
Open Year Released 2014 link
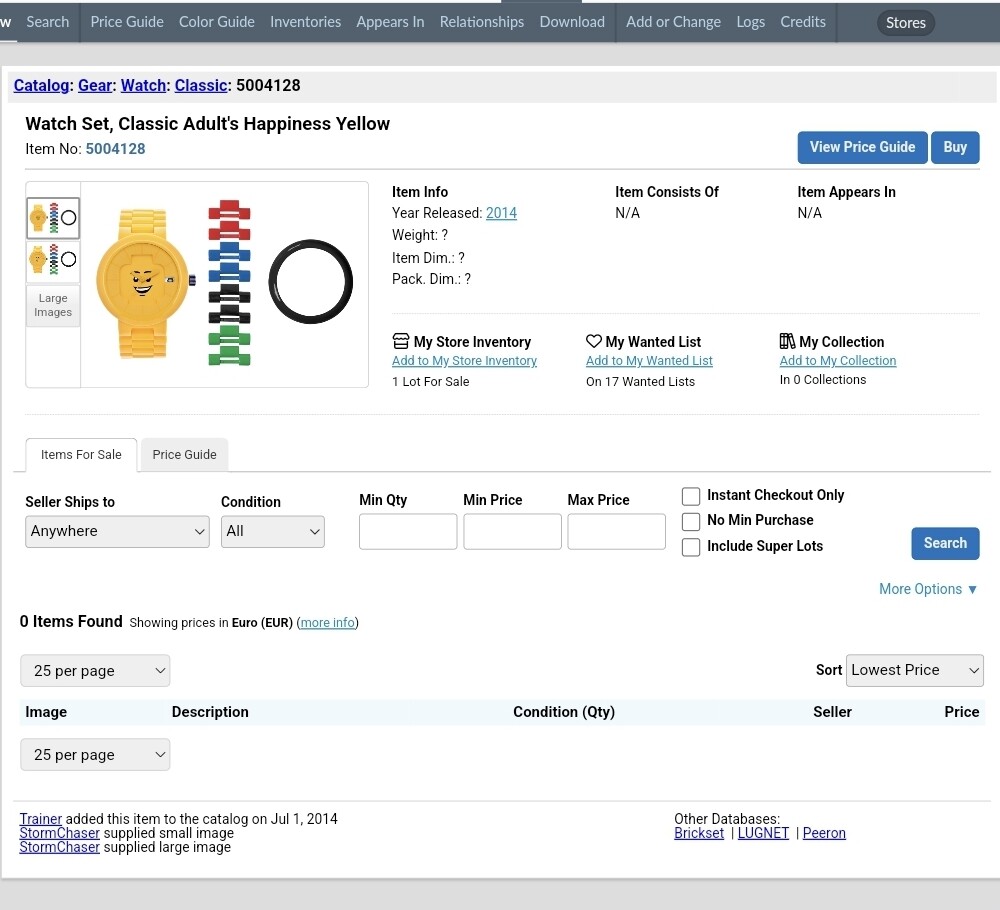pyautogui.click(x=501, y=213)
